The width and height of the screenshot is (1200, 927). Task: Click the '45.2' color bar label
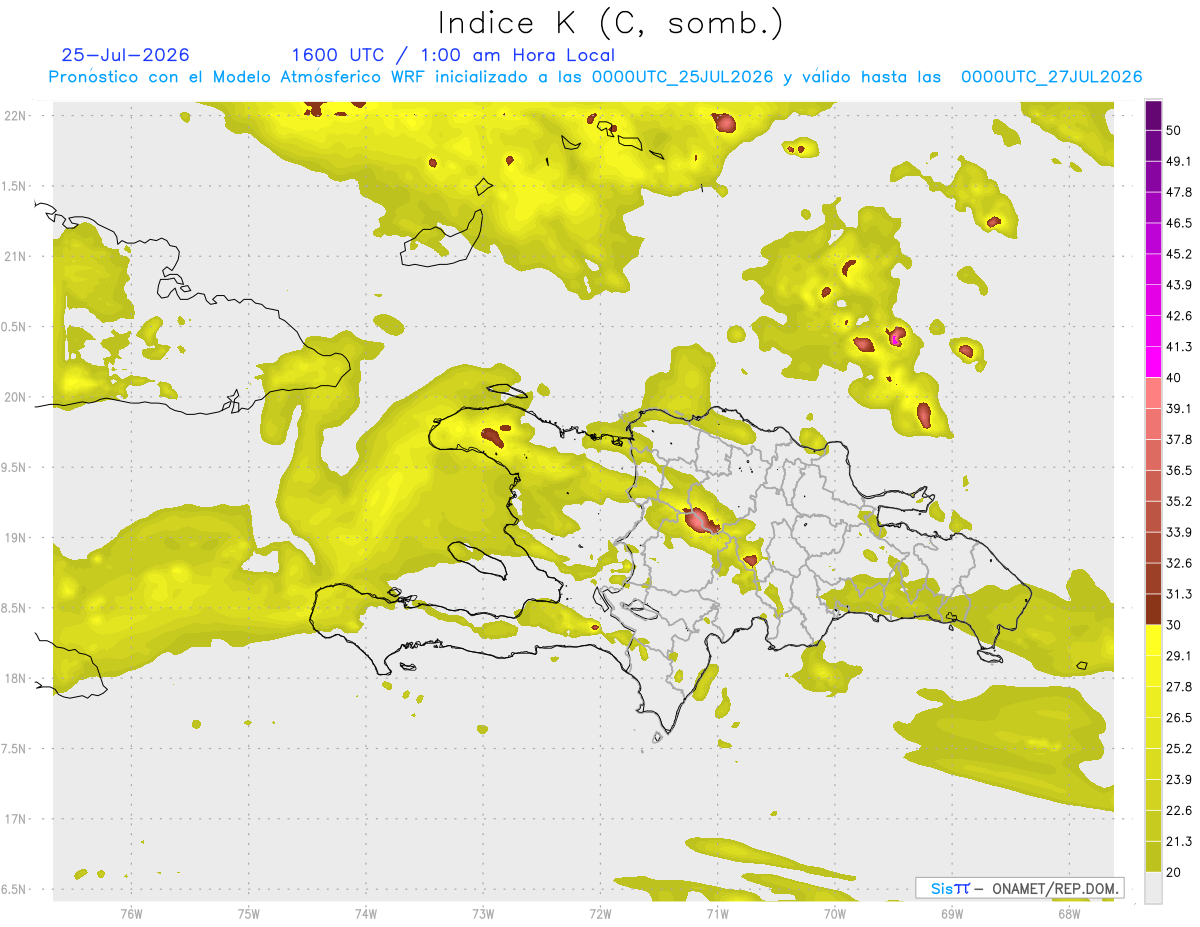click(1178, 254)
